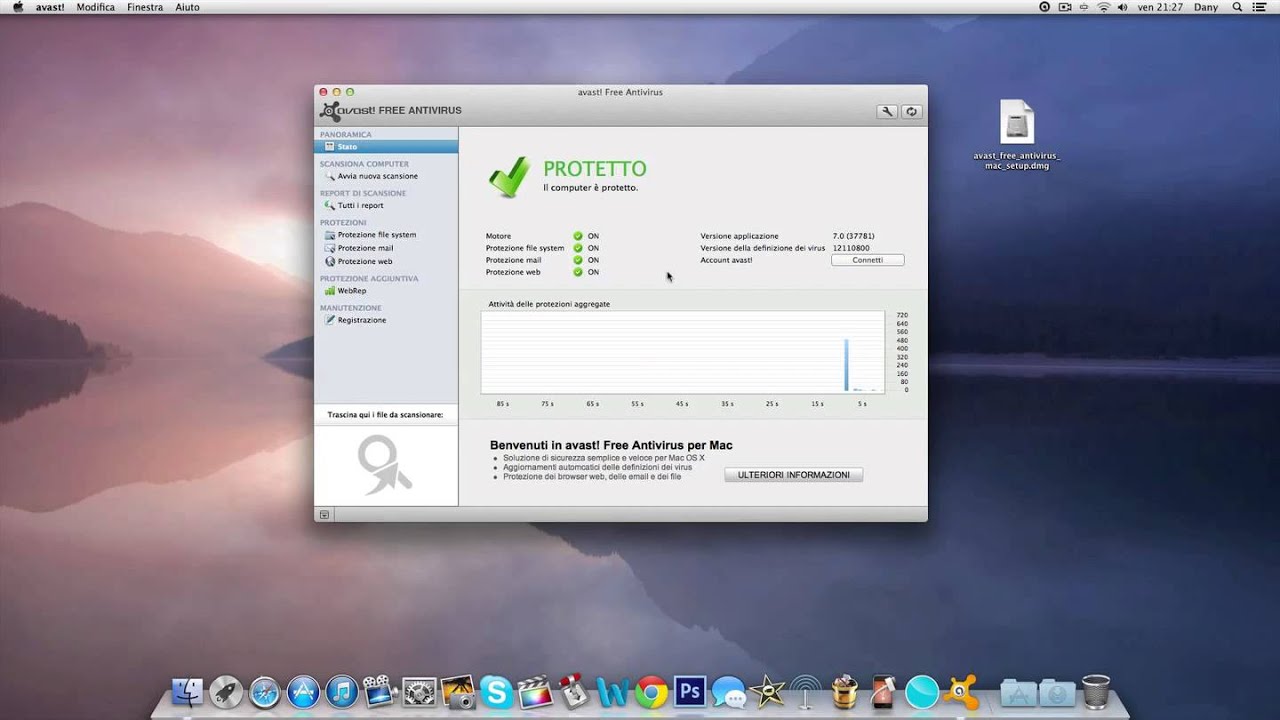Click the large green PROTETTO checkmark
The height and width of the screenshot is (720, 1280).
[x=509, y=177]
